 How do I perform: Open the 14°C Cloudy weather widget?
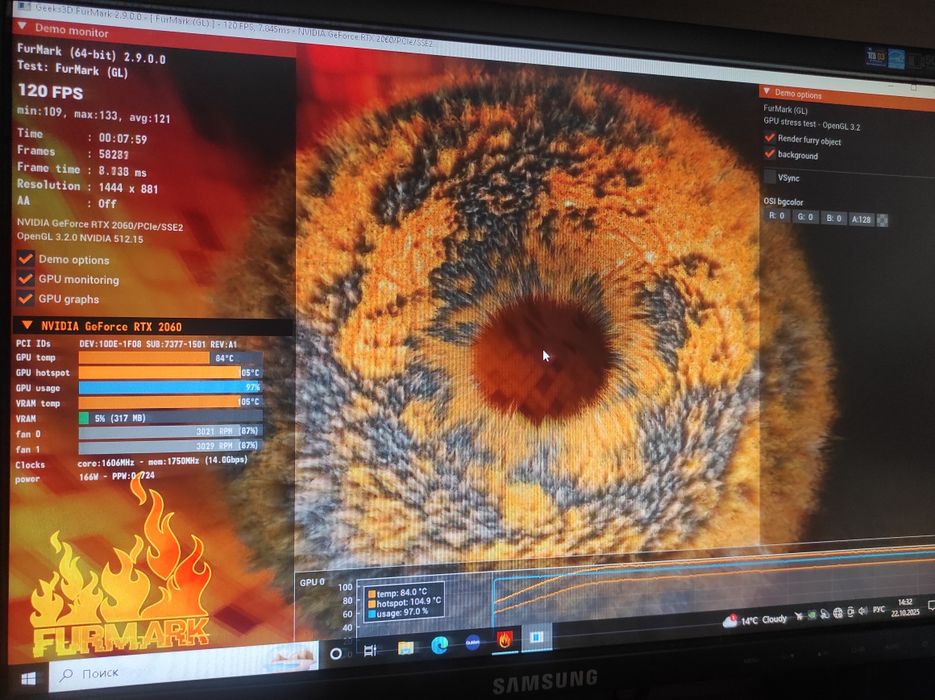pyautogui.click(x=756, y=621)
